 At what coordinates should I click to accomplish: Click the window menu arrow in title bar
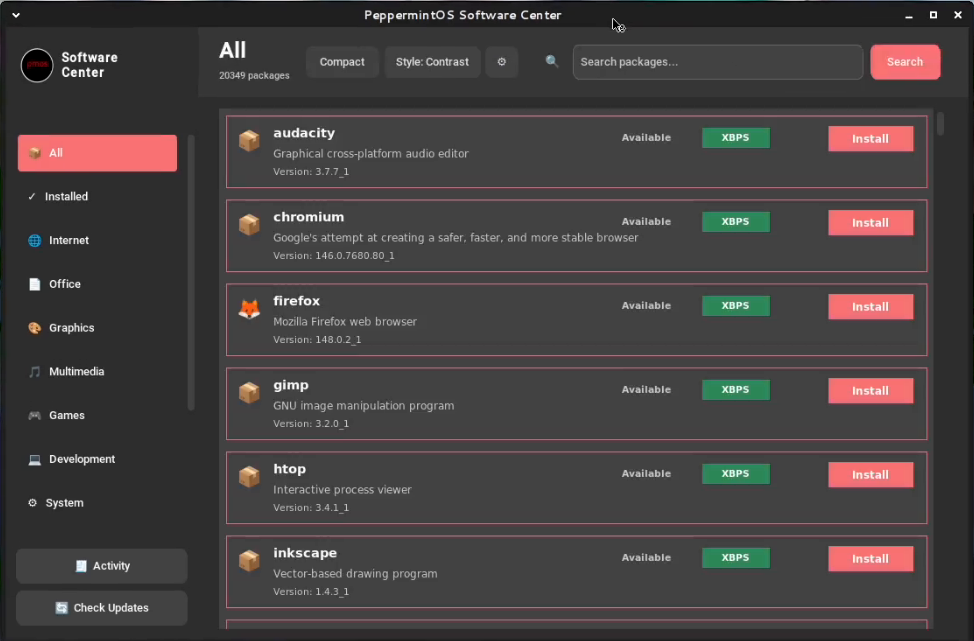15,15
